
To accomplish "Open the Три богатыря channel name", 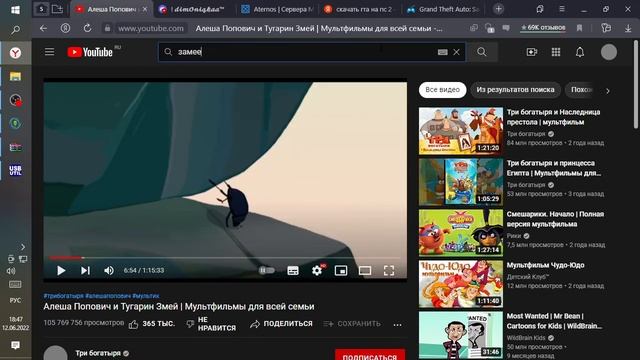I will pos(98,353).
